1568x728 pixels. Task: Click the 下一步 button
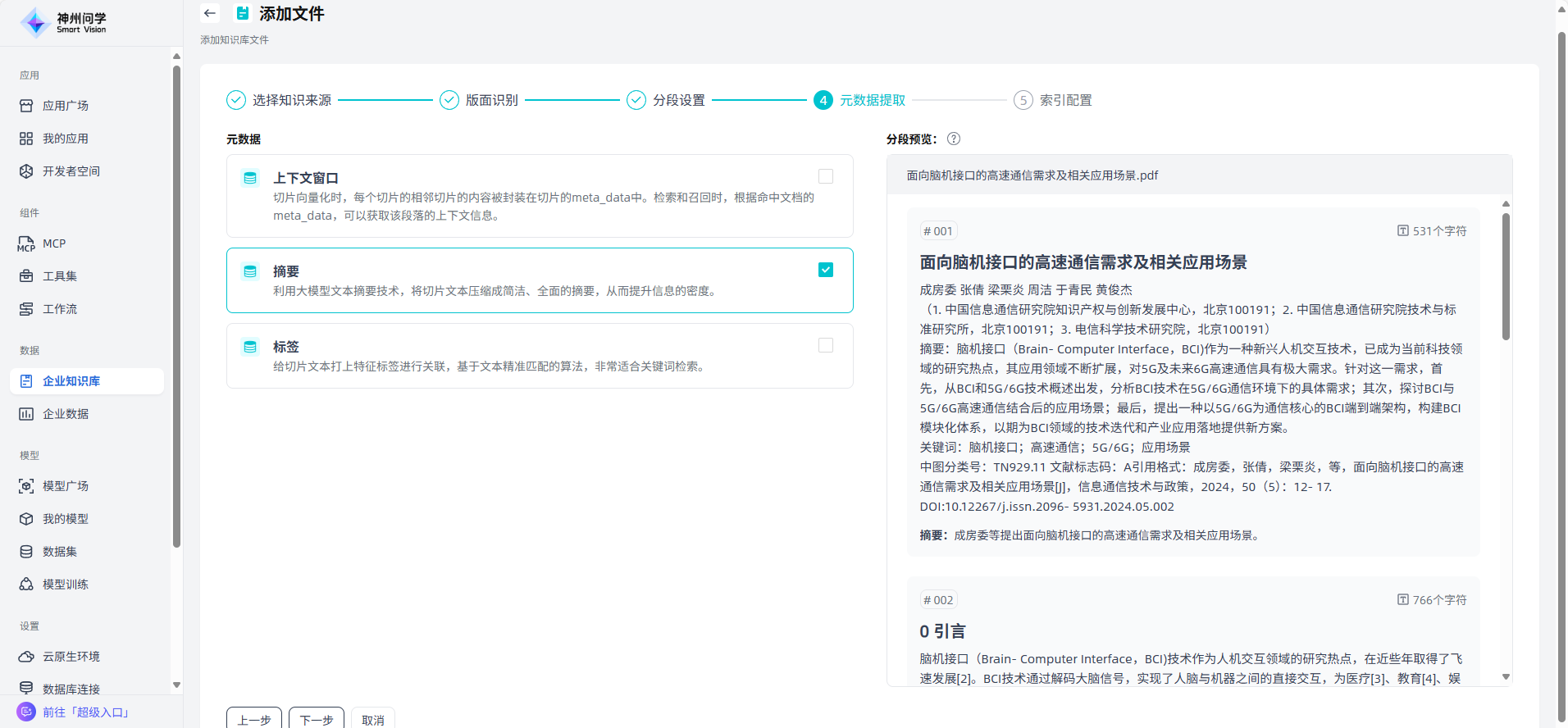317,719
